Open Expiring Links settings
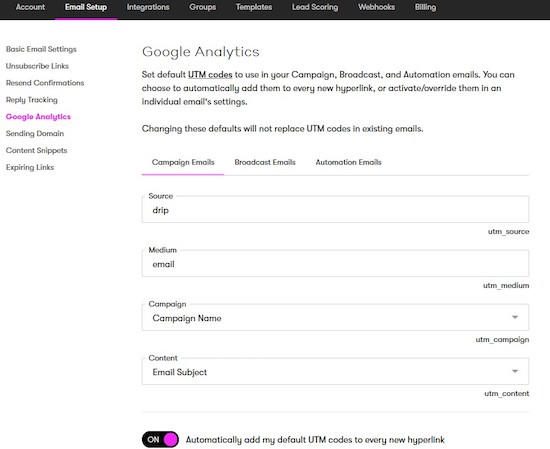550x449 pixels. coord(30,167)
